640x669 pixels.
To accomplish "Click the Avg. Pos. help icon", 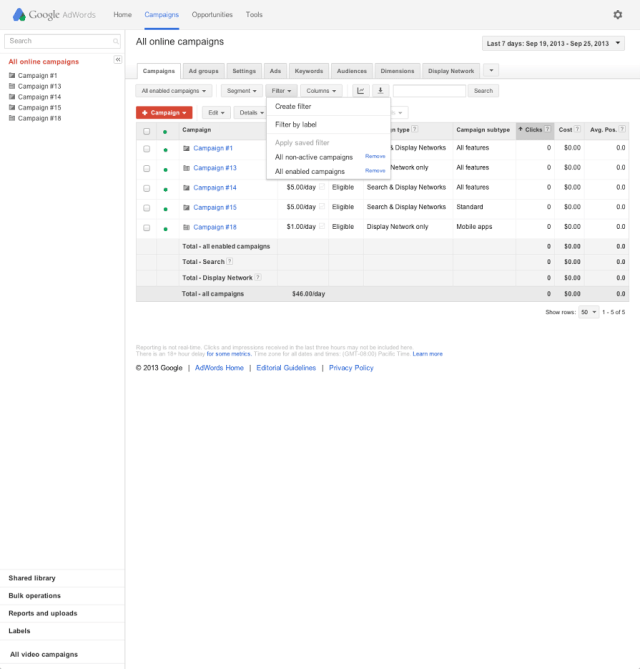I will (x=622, y=129).
